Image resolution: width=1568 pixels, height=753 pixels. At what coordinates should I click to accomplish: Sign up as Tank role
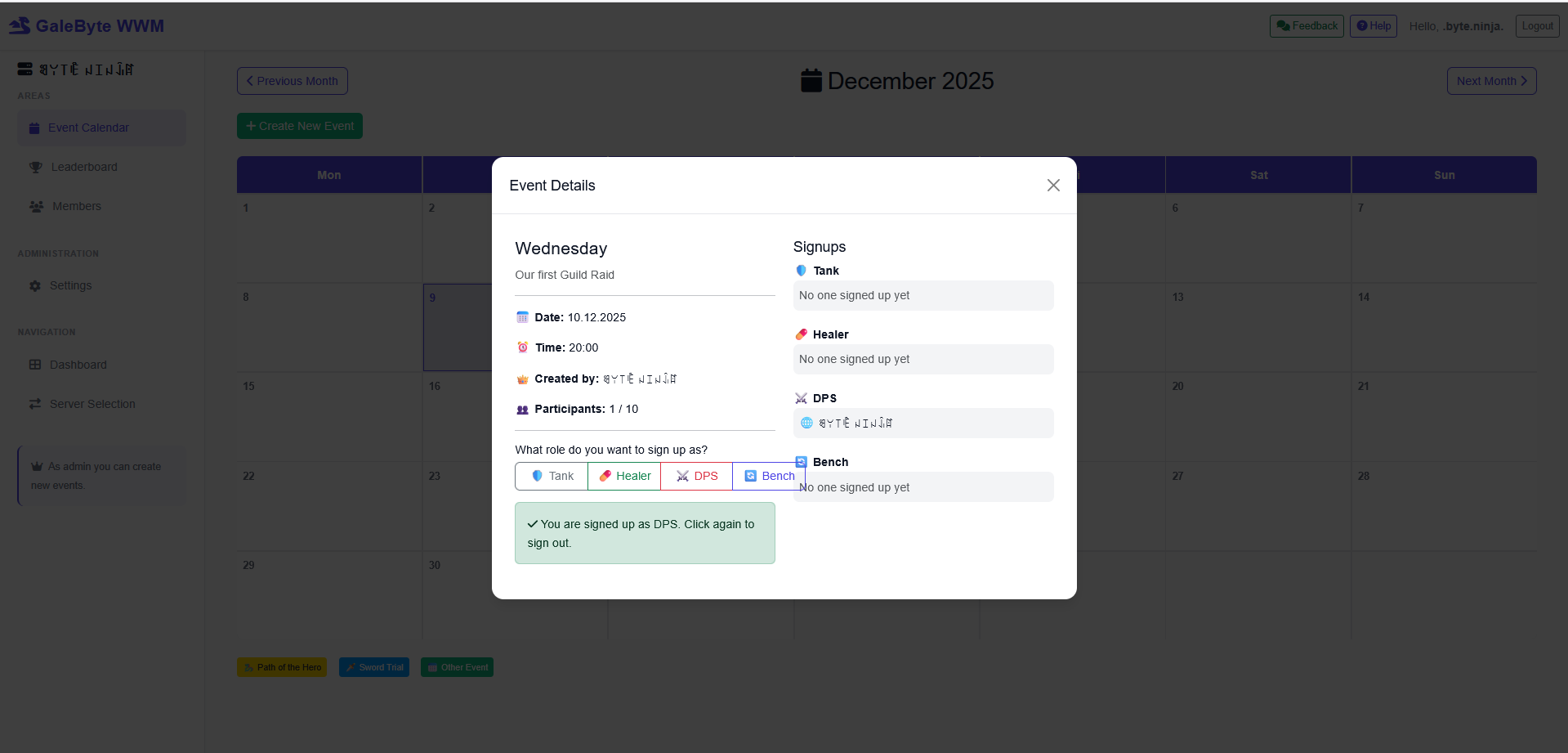click(552, 476)
